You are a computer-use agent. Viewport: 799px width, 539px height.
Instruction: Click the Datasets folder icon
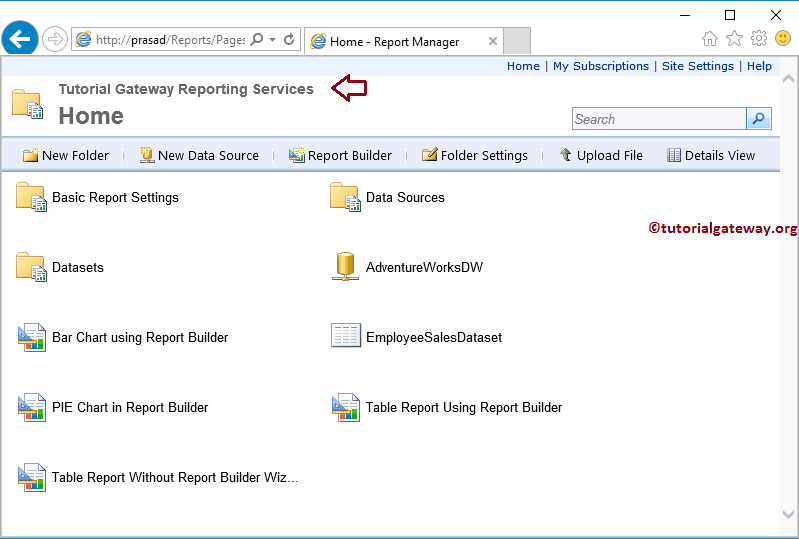31,266
